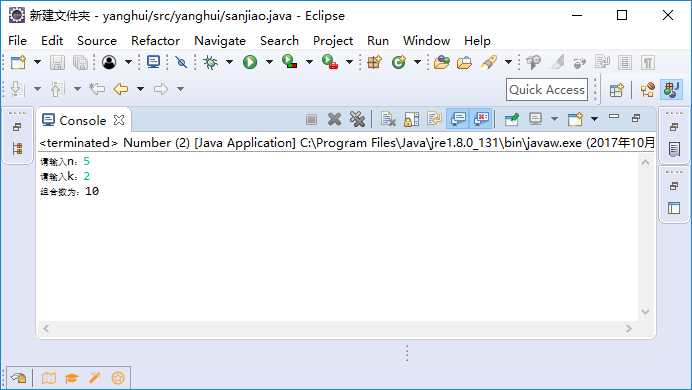Viewport: 692px width, 390px height.
Task: Open the New file dropdown arrow
Action: [x=38, y=62]
